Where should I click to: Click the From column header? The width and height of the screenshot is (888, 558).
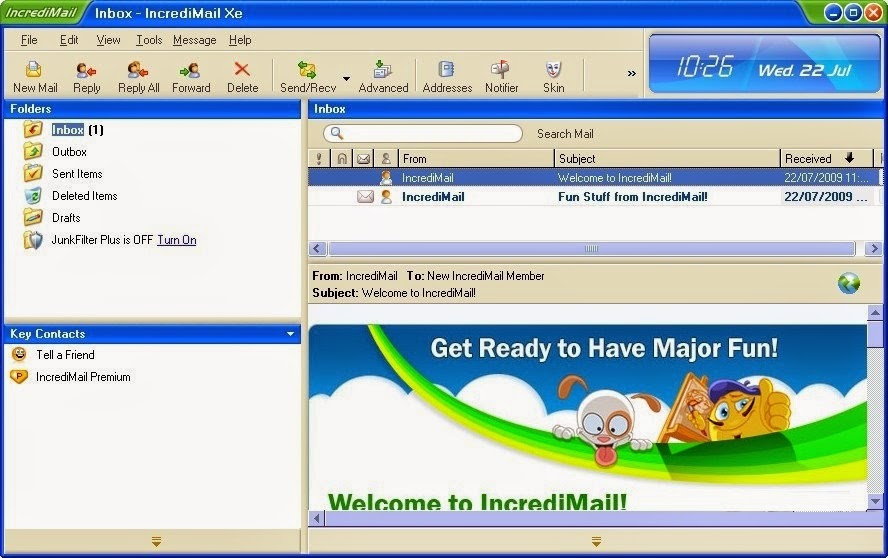click(476, 159)
